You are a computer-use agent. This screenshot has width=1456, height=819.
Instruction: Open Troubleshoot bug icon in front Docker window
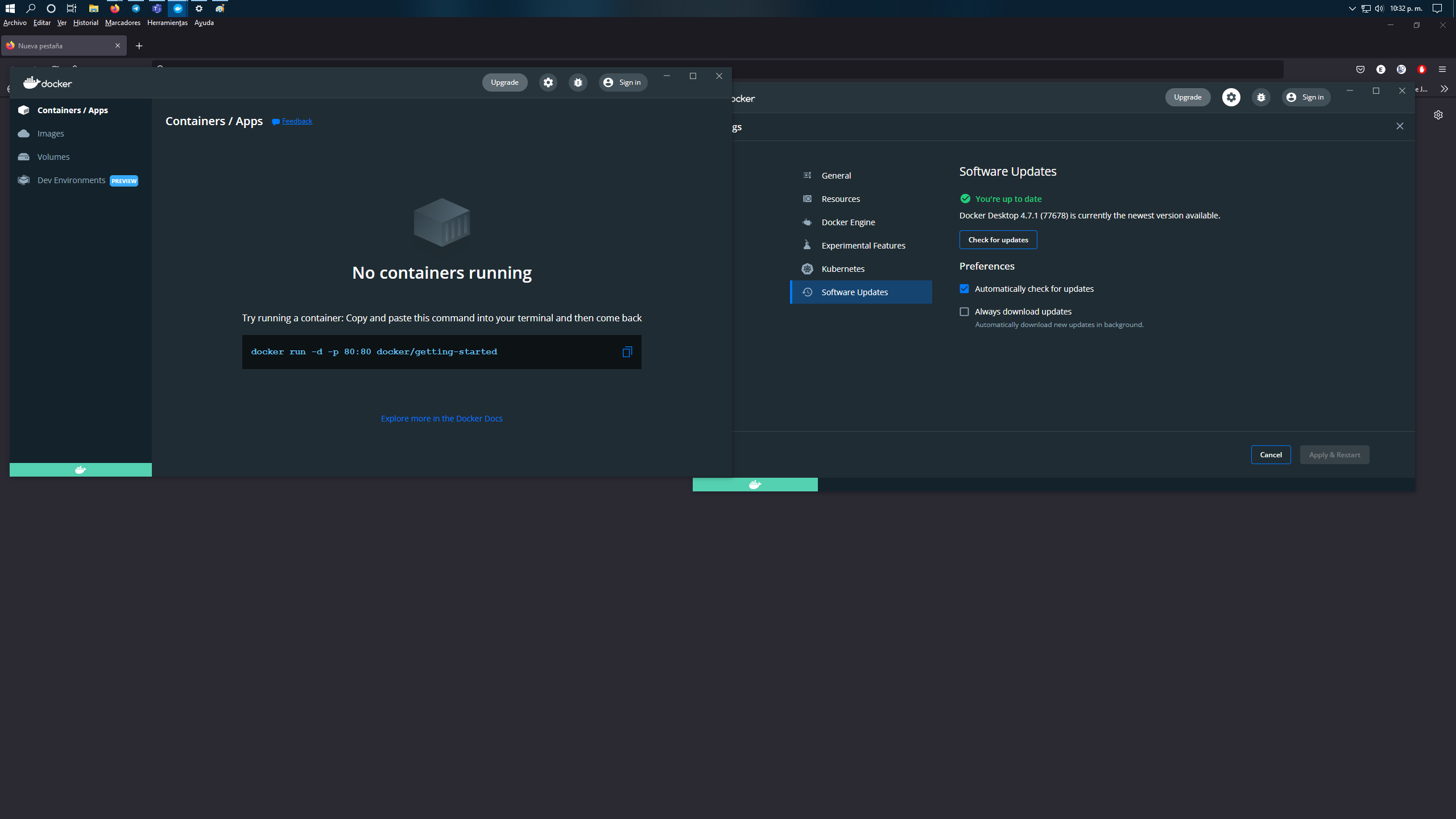(578, 82)
